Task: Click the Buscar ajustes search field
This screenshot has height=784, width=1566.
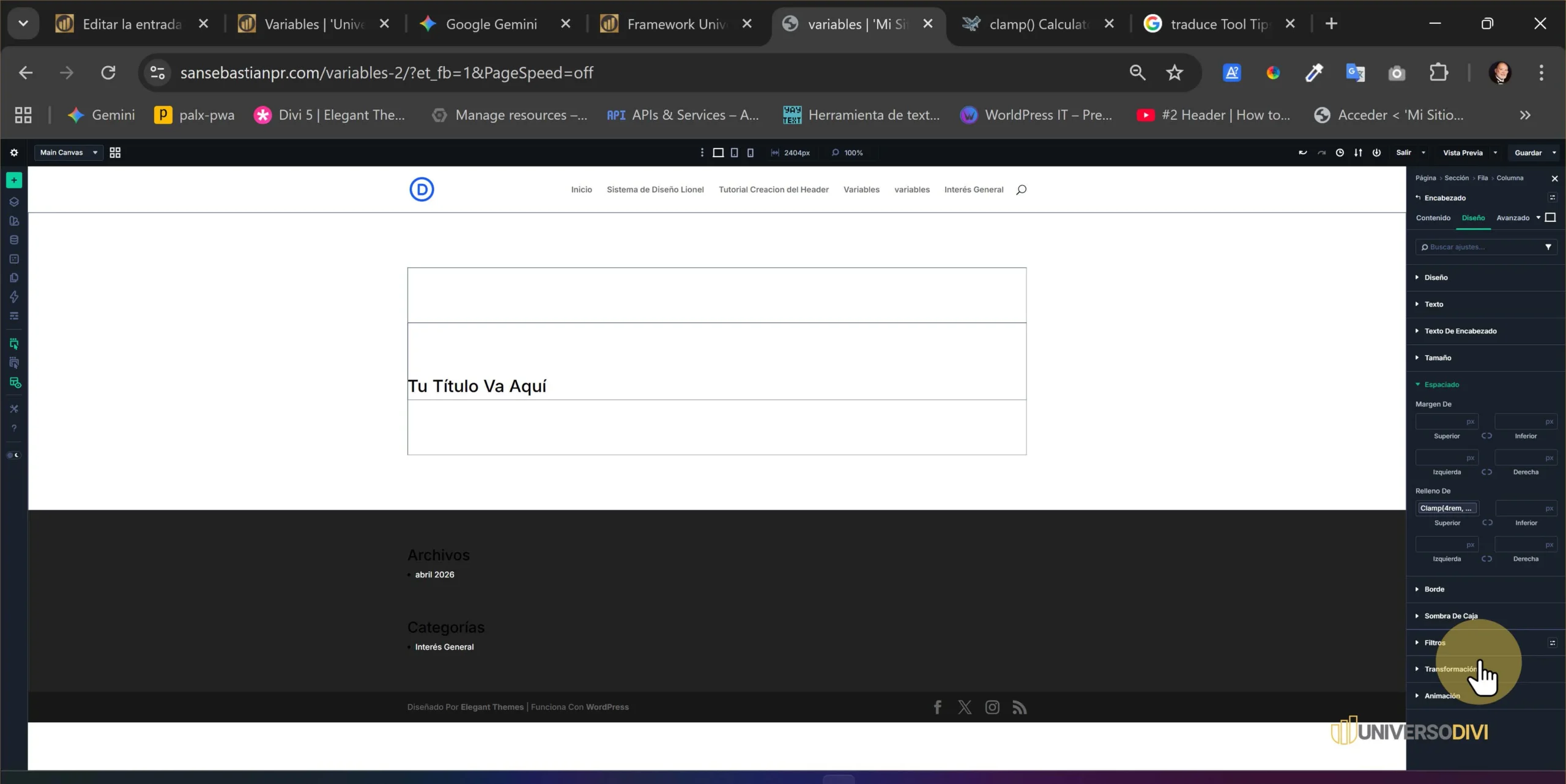Action: (1480, 247)
